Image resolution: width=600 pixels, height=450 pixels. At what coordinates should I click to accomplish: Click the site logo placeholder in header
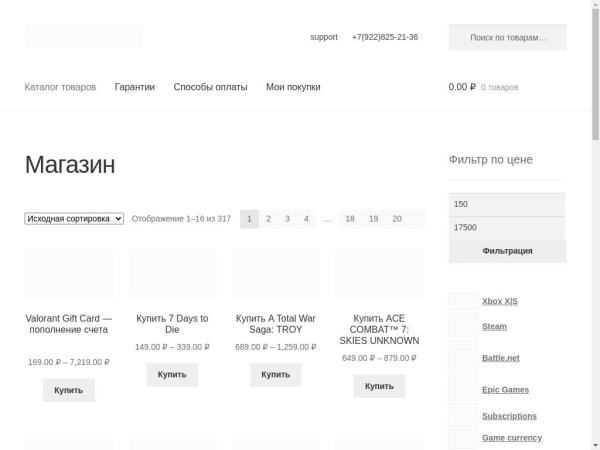coord(83,37)
